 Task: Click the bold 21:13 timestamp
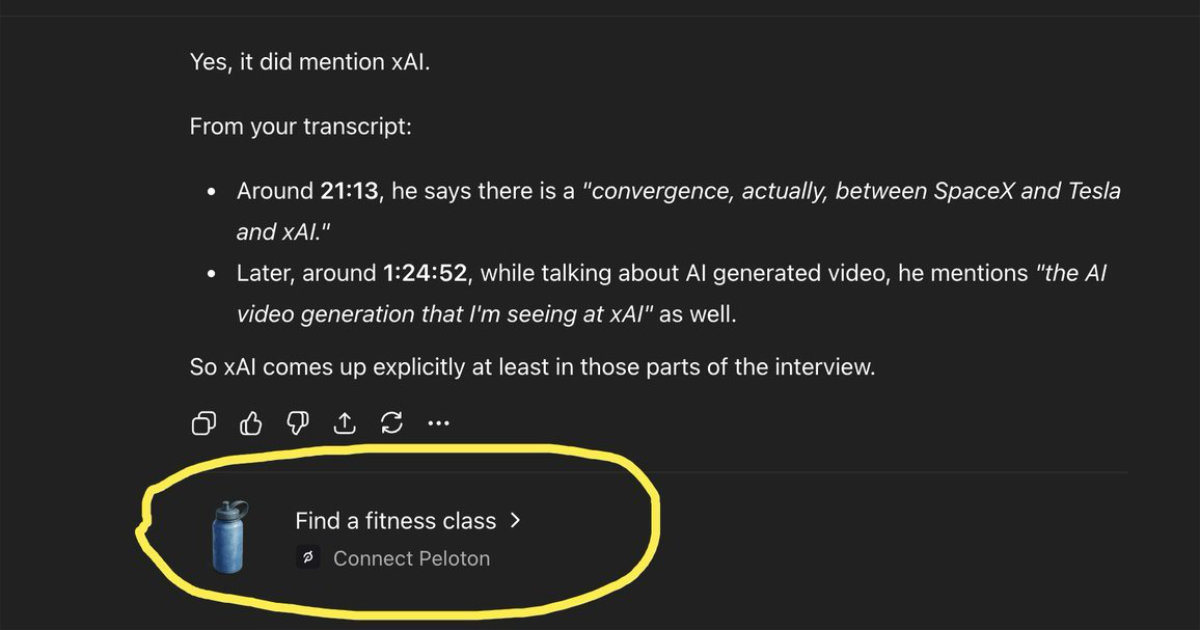(x=349, y=191)
